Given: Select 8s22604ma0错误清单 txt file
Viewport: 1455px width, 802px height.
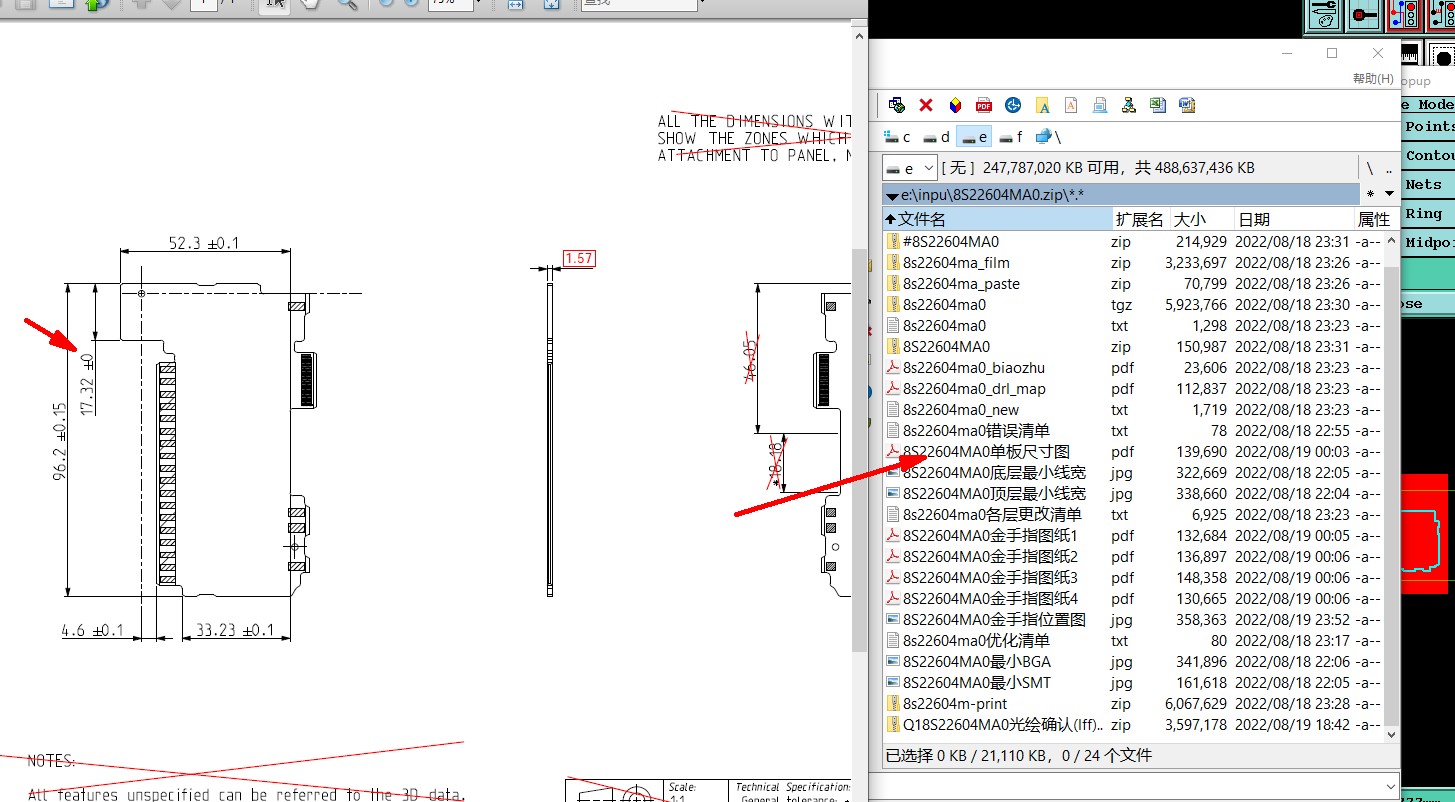Looking at the screenshot, I should 1134,430.
